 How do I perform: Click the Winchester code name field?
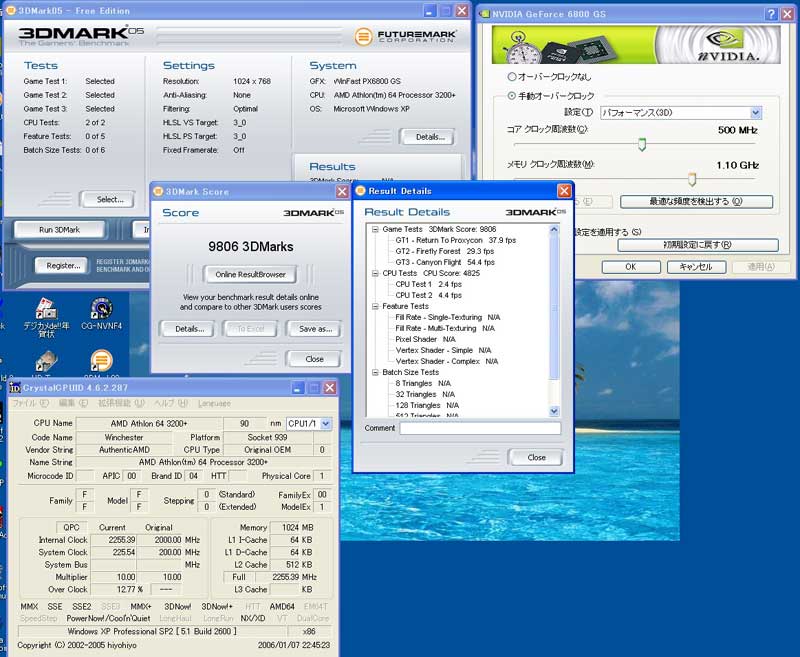[x=124, y=438]
